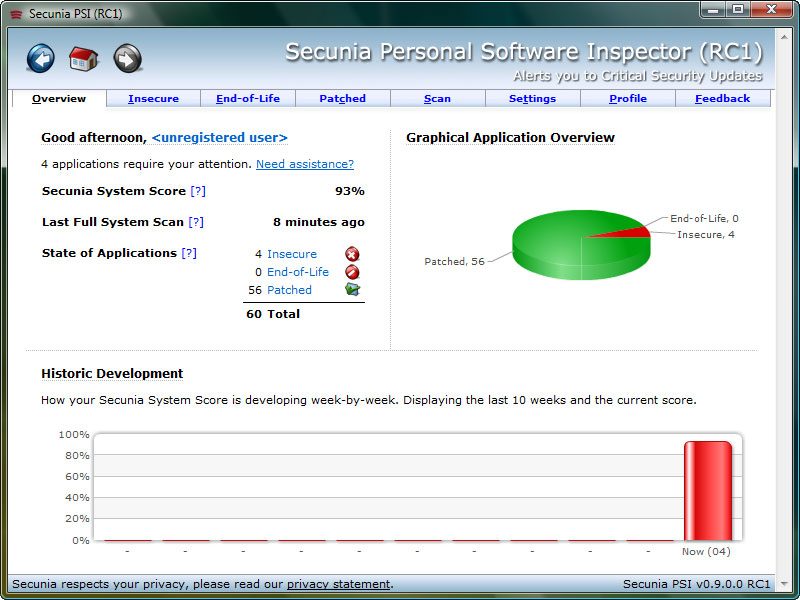The width and height of the screenshot is (800, 600).
Task: Click the End-of-Life link in State of Applications
Action: pyautogui.click(x=298, y=272)
